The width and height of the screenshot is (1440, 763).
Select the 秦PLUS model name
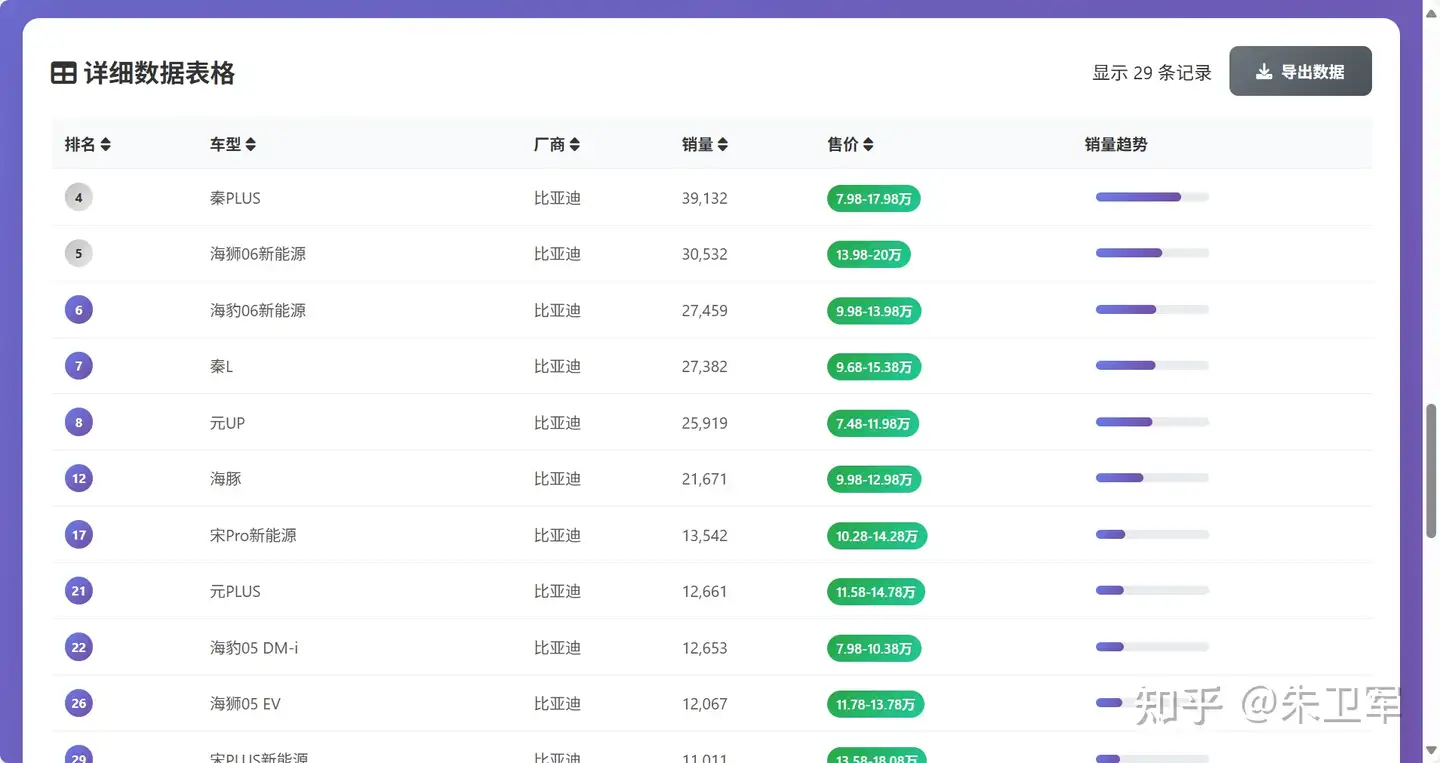[235, 198]
